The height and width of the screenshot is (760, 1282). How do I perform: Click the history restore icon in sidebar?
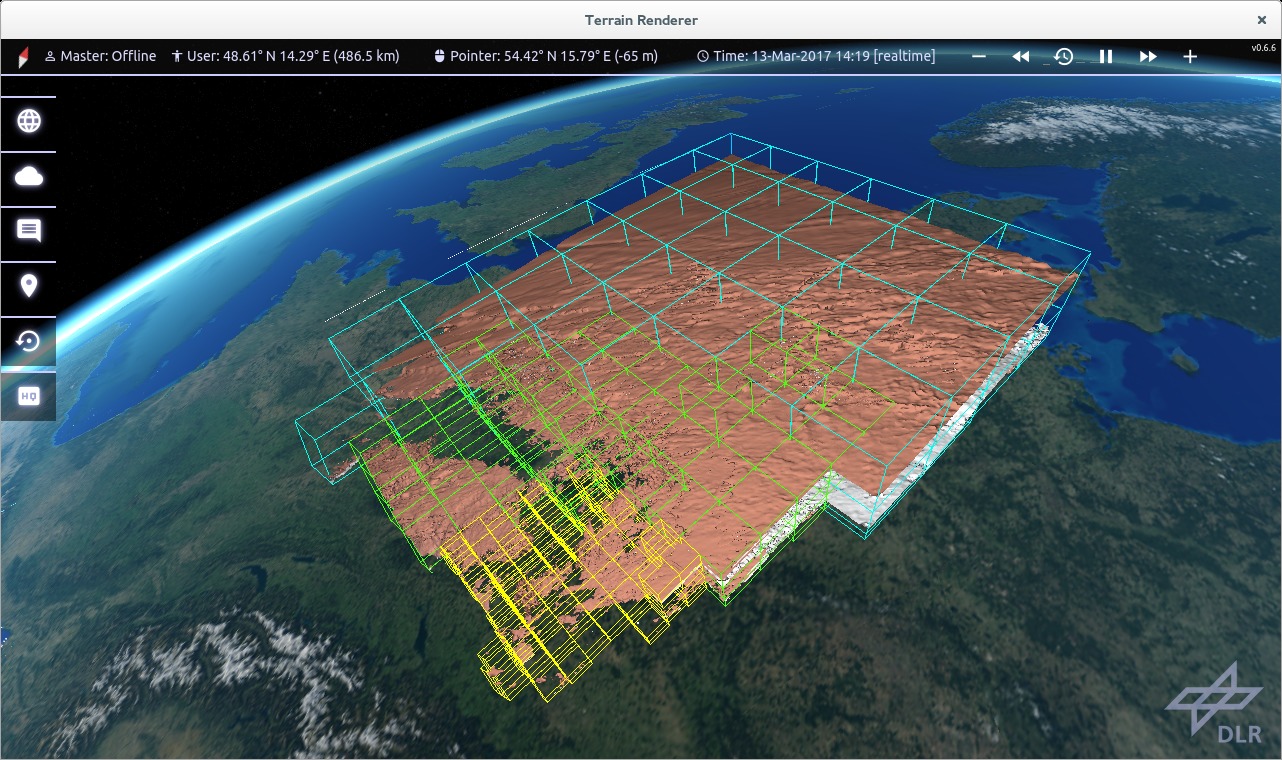[x=29, y=342]
